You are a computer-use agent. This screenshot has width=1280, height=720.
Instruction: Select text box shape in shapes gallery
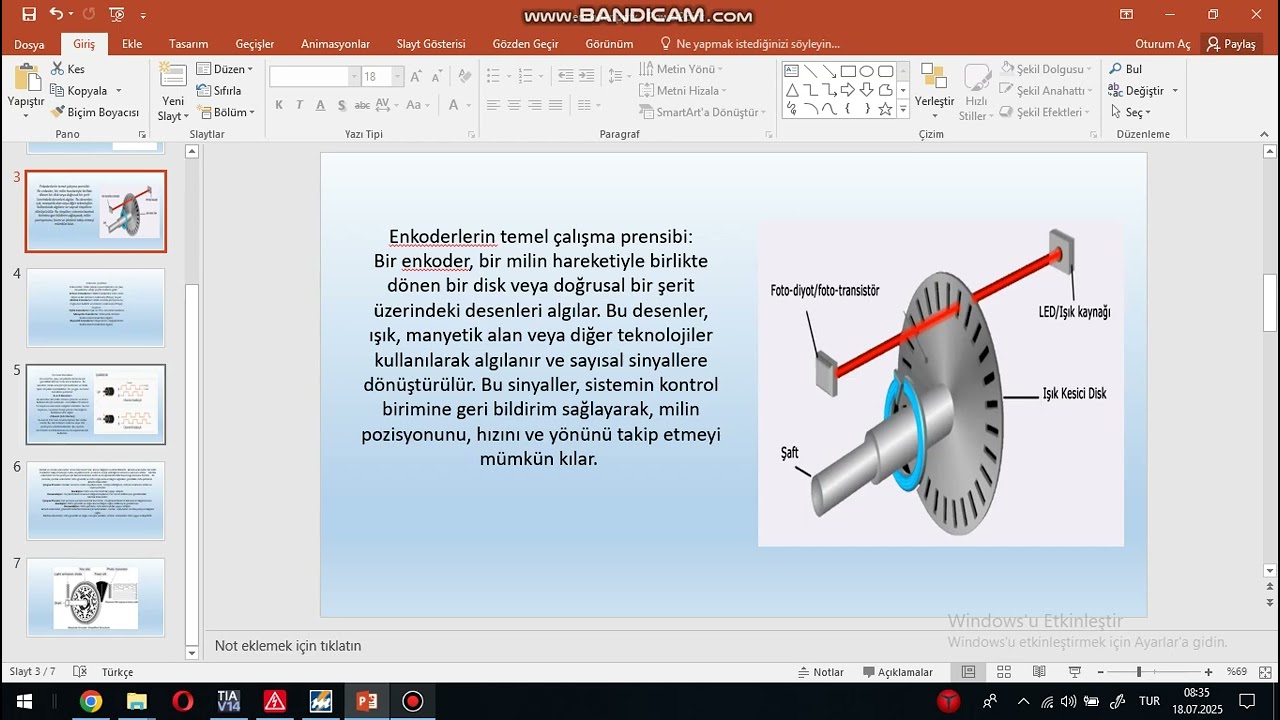[791, 71]
